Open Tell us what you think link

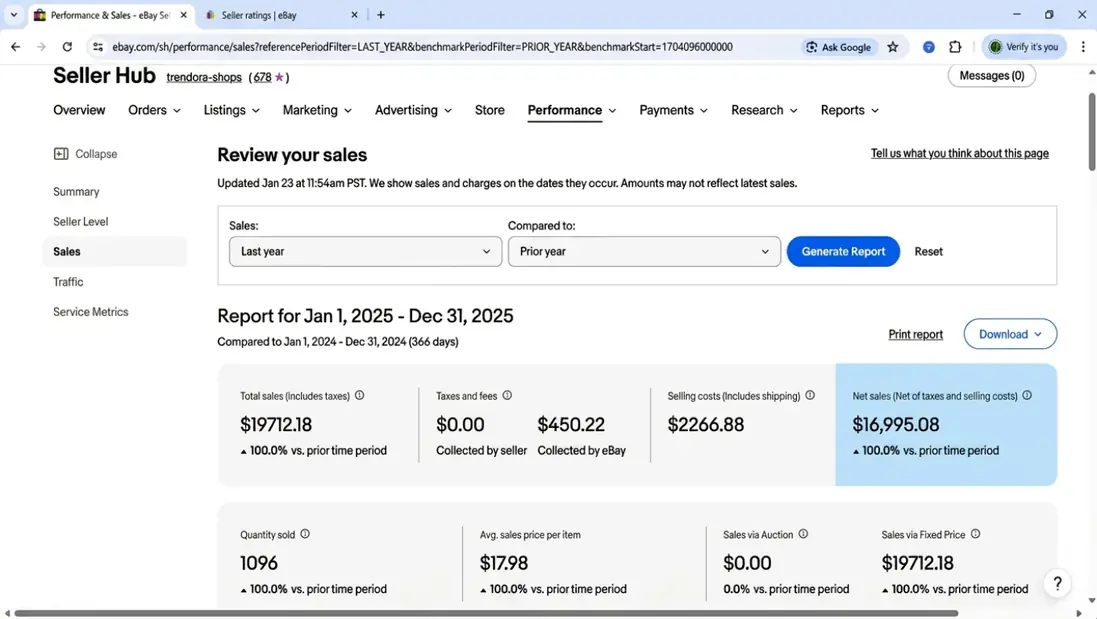959,153
